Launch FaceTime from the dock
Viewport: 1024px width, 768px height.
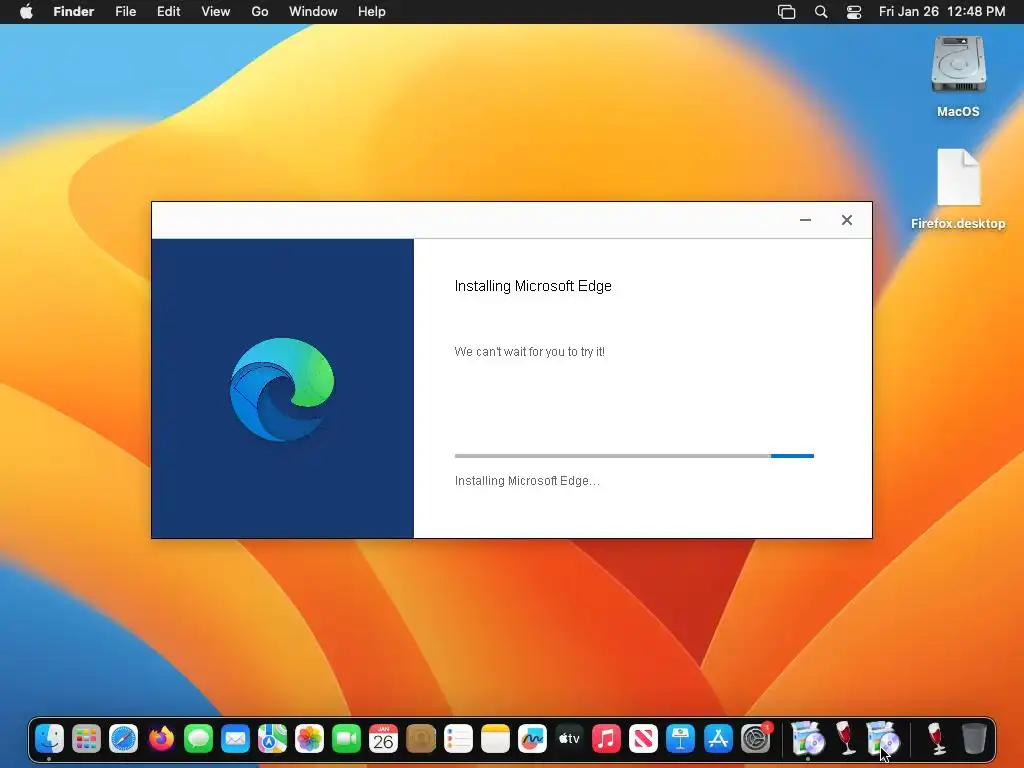point(346,739)
